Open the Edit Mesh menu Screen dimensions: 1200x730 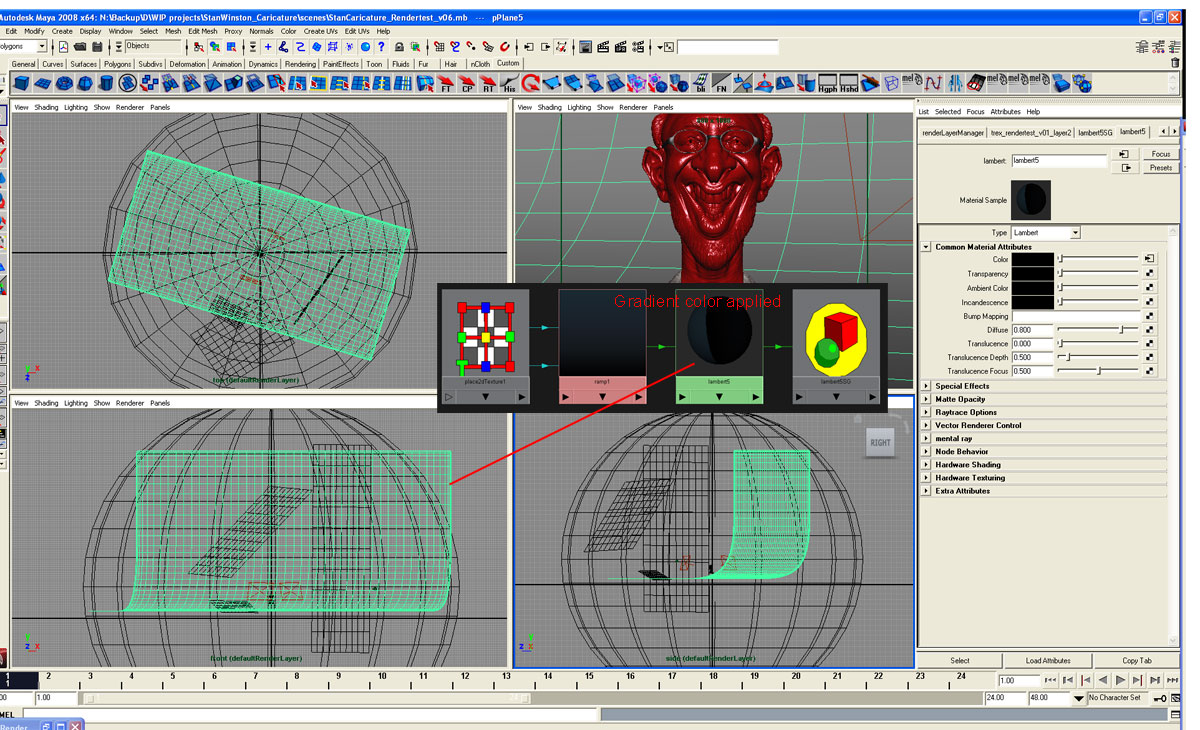coord(202,30)
